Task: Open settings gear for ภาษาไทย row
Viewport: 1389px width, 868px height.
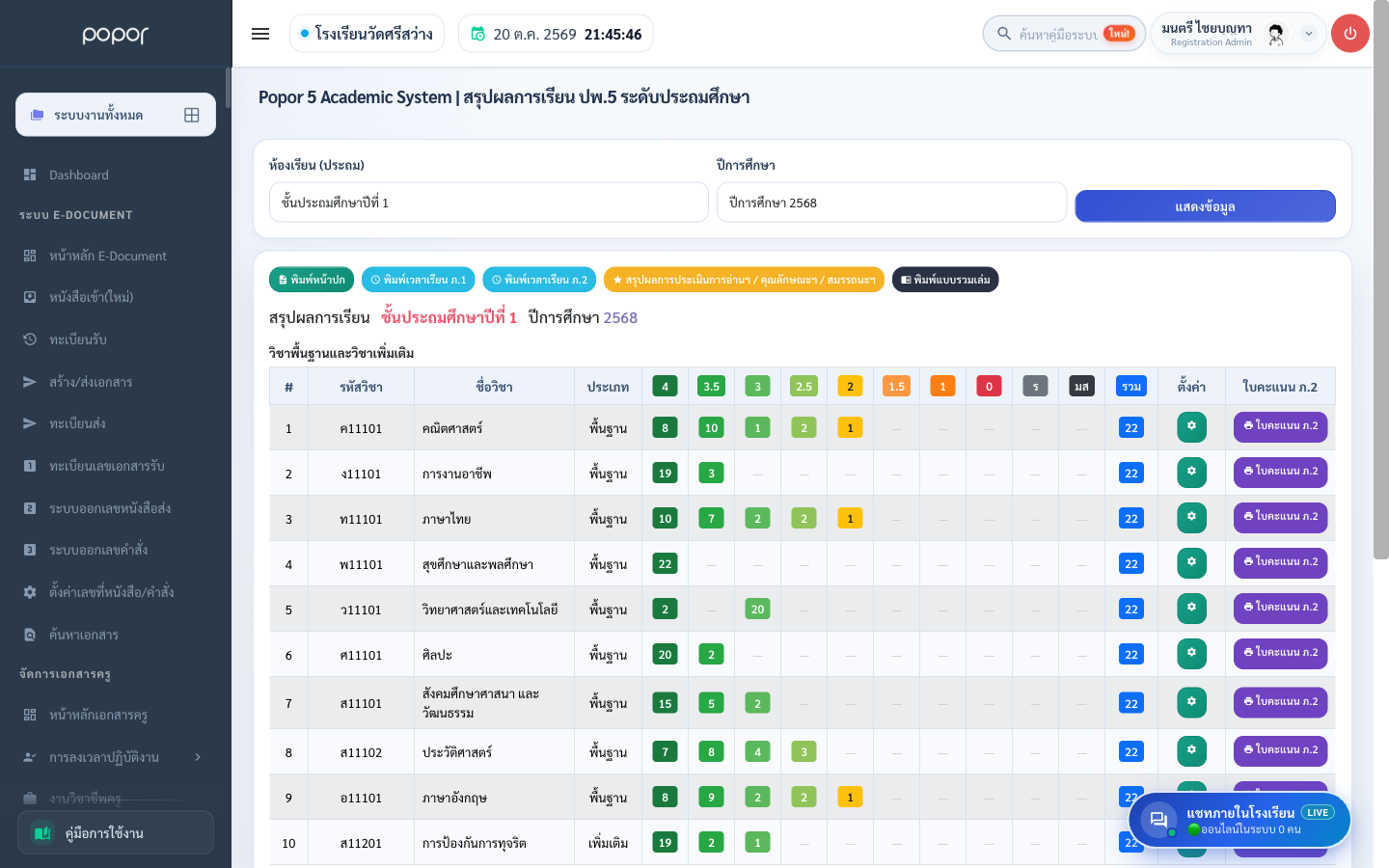Action: coord(1191,518)
